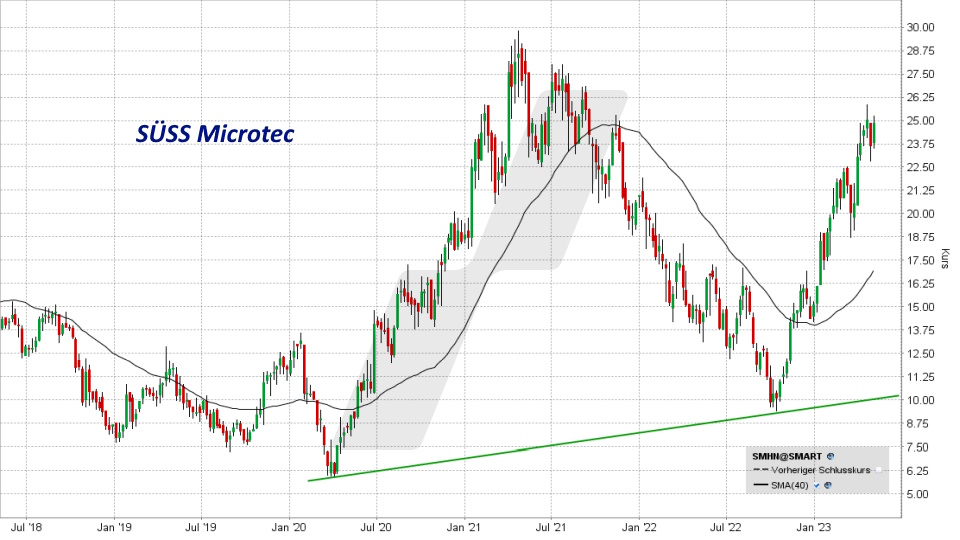Click the 30.00 price axis label
Viewport: 960px width, 540px height.
(920, 28)
